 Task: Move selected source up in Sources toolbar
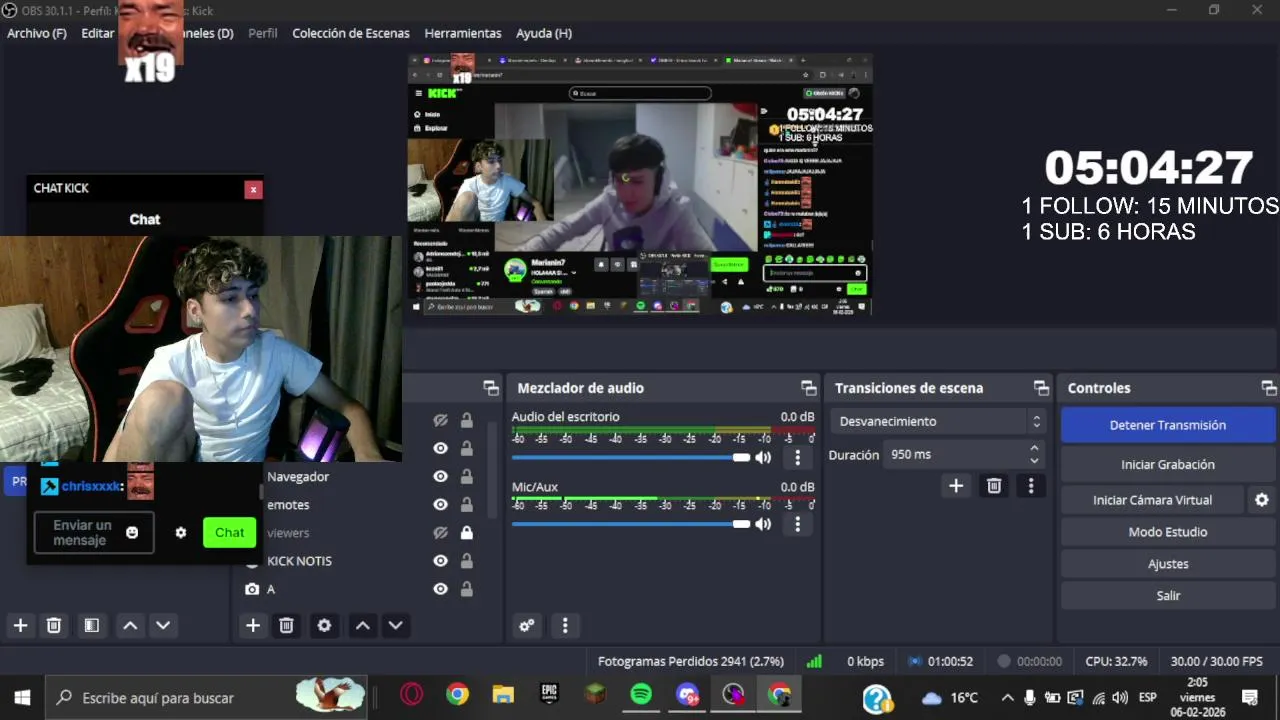pyautogui.click(x=363, y=625)
